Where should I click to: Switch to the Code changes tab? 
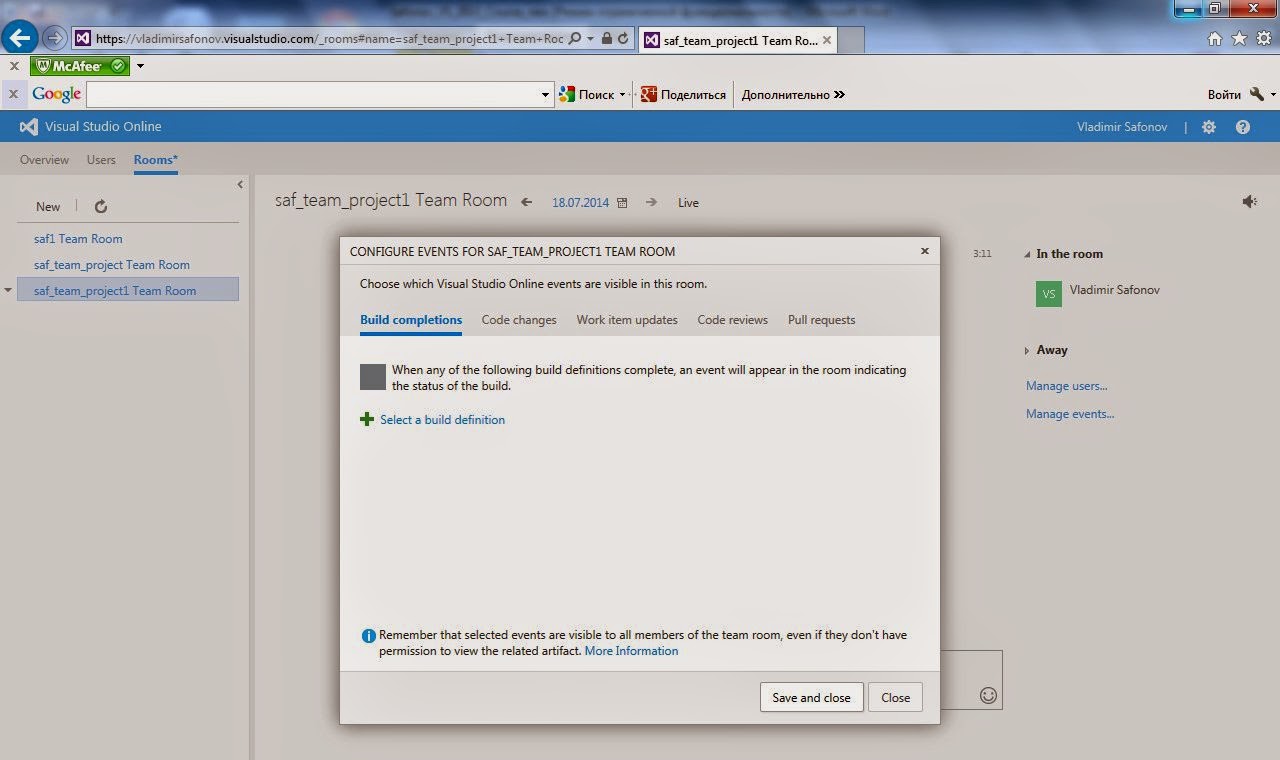519,320
